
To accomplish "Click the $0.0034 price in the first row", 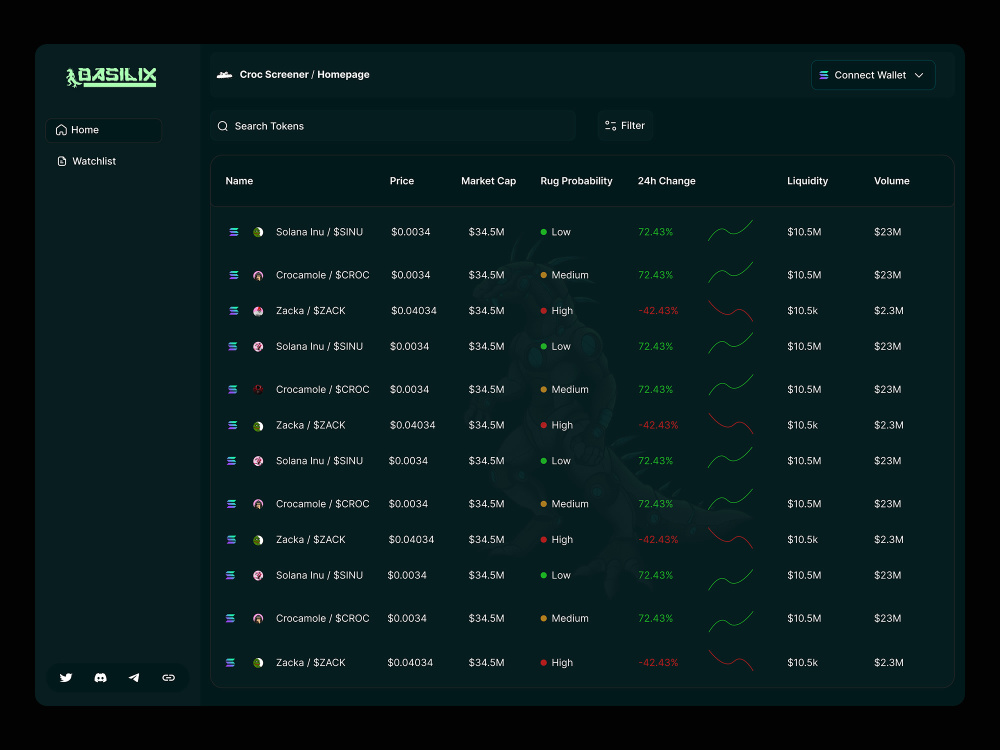I will 411,232.
